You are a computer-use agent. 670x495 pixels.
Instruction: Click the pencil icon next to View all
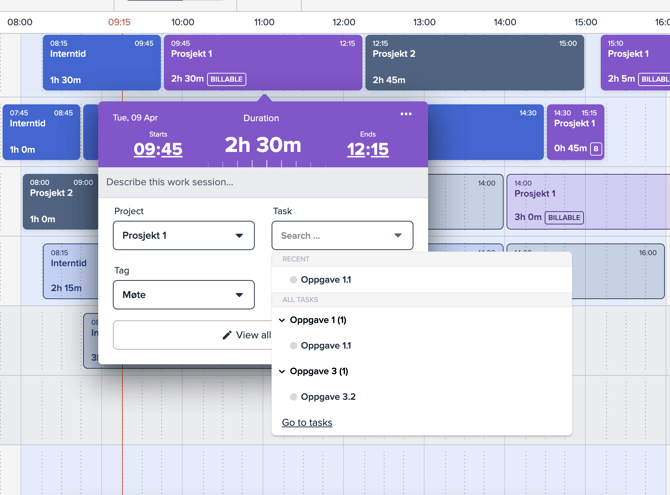(227, 335)
